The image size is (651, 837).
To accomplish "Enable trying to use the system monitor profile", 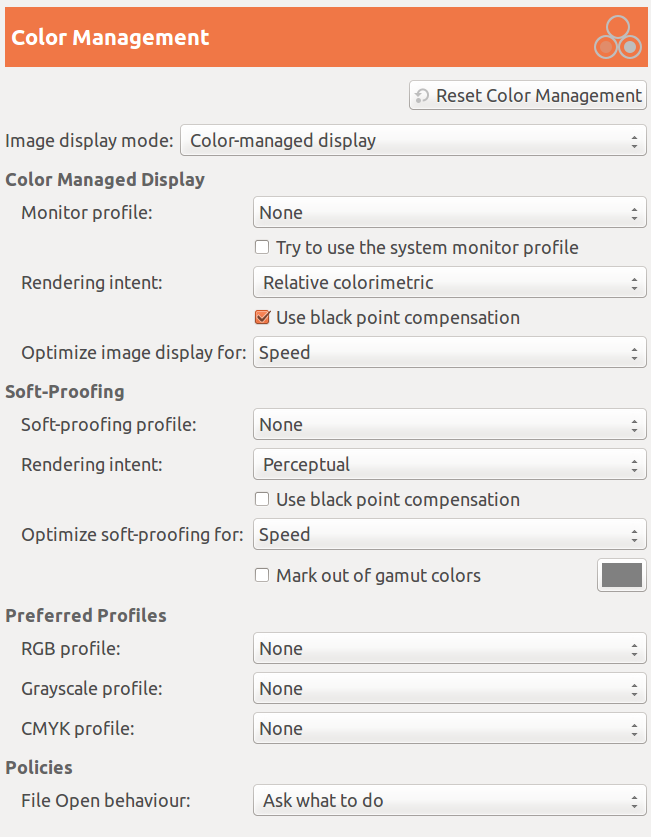I will (x=261, y=246).
